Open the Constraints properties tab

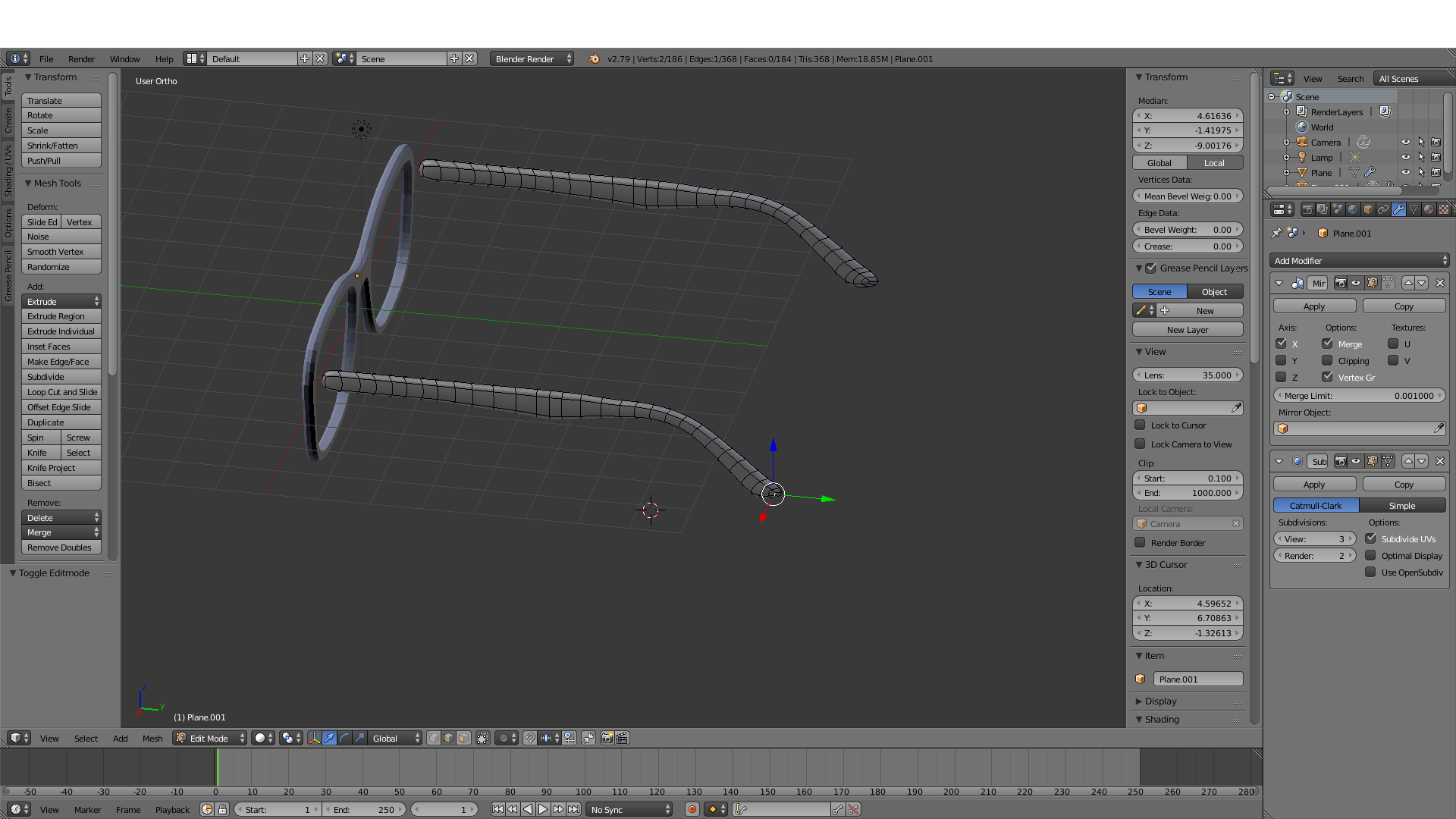[1383, 209]
